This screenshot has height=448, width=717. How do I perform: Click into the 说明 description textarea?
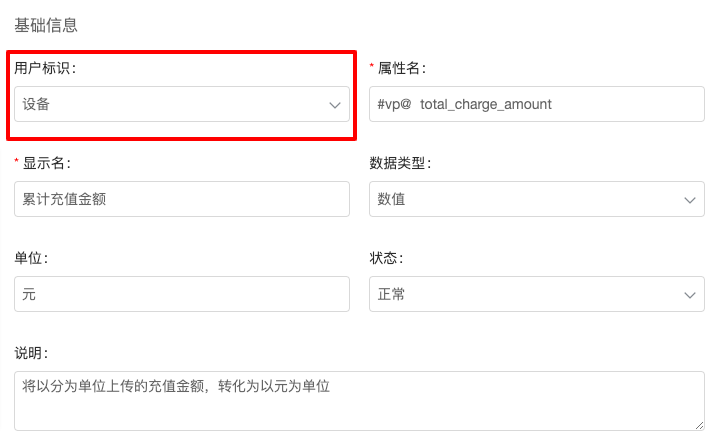pos(359,401)
